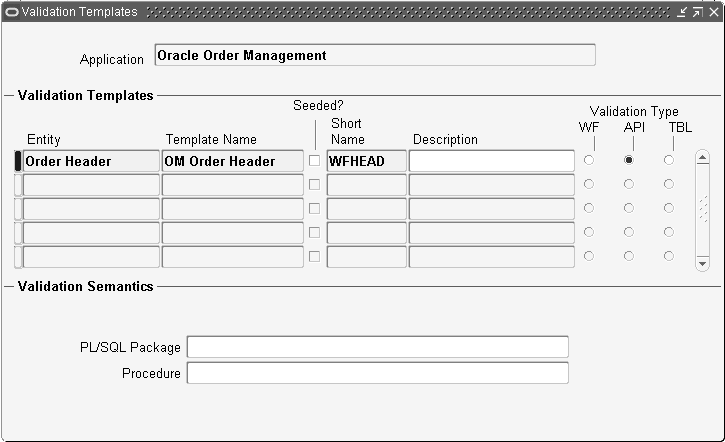Click the third row Short Name field
Viewport: 725px width, 442px height.
tap(367, 209)
